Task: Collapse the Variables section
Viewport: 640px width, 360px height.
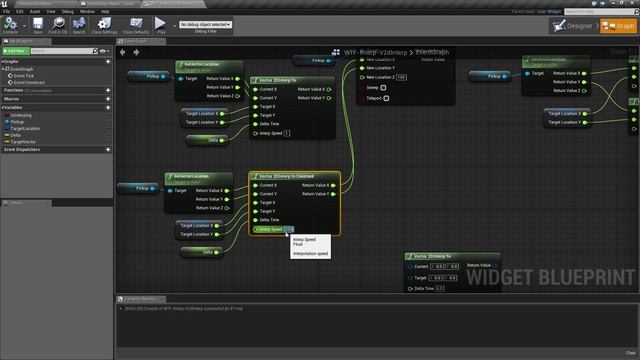Action: [x=3, y=107]
